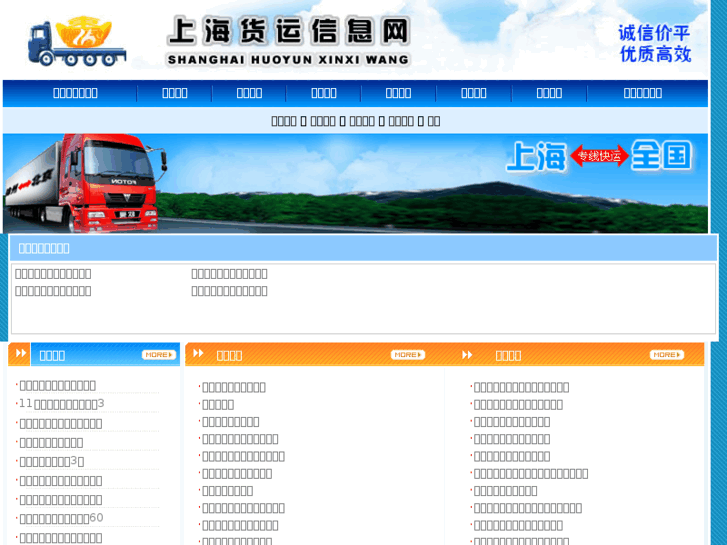This screenshot has width=727, height=545.
Task: Open the seven-character first navigation menu item
Action: tap(75, 93)
